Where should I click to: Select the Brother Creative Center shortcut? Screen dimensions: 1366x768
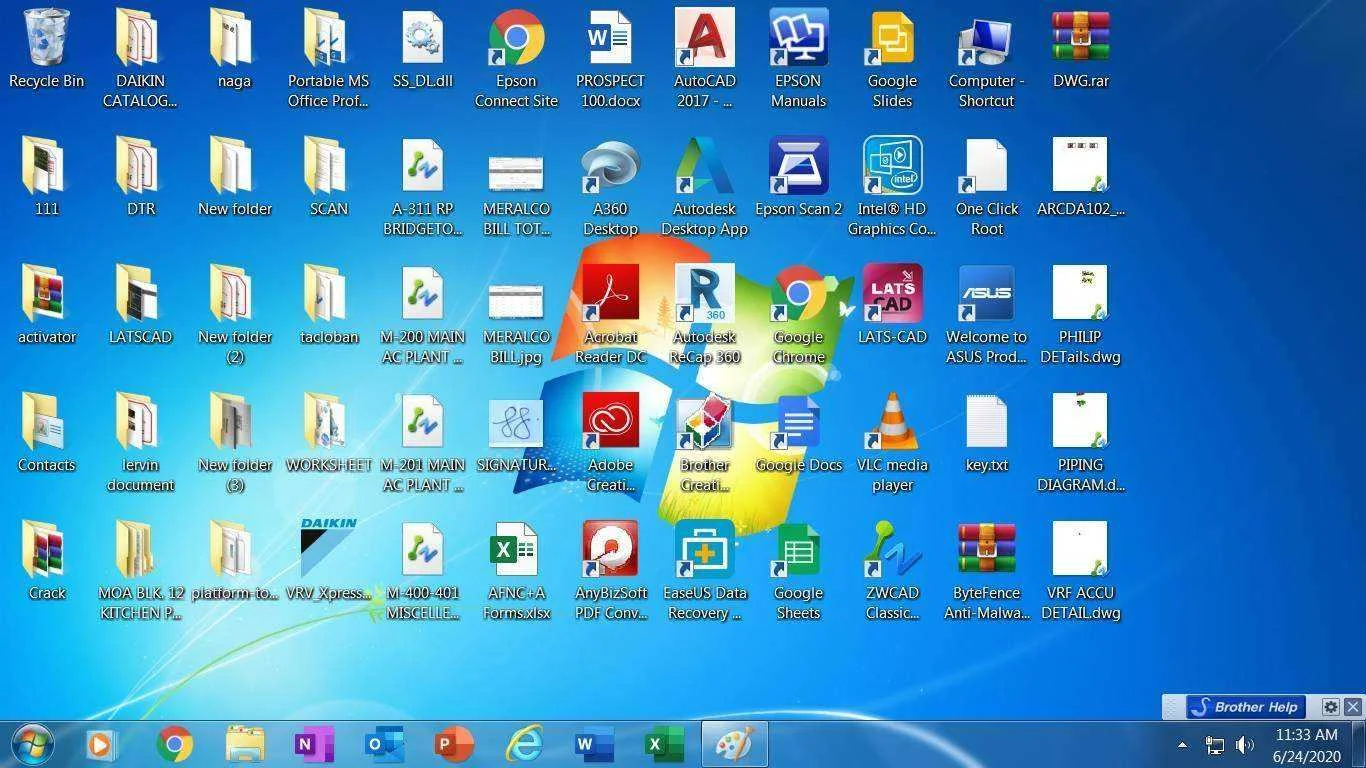tap(704, 442)
